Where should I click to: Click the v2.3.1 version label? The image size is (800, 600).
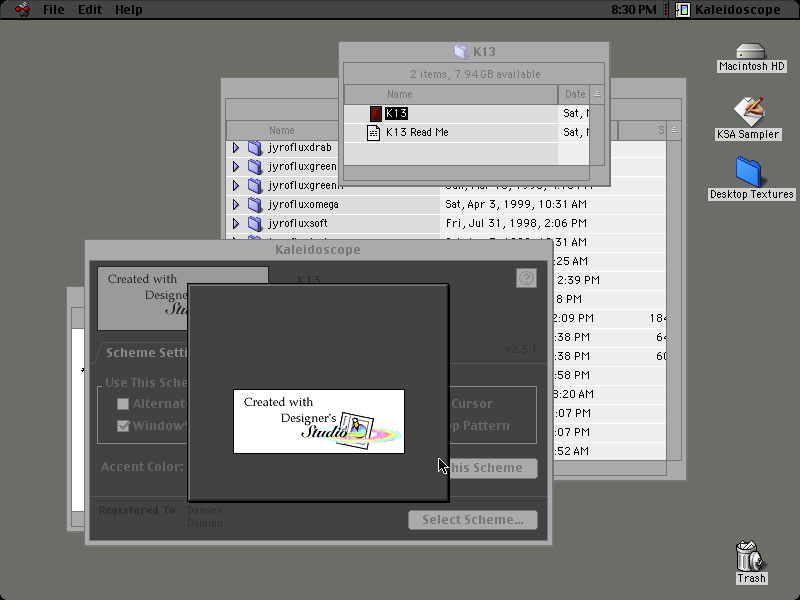coord(520,349)
